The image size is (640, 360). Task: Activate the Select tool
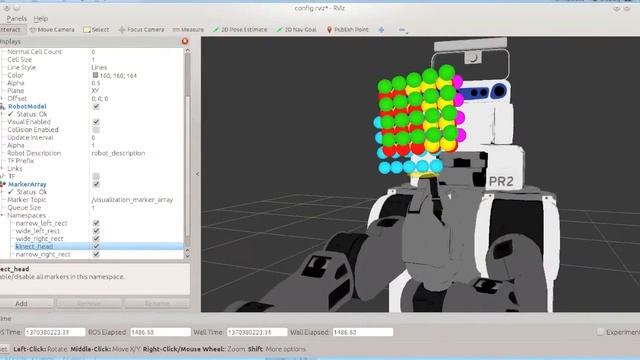pos(96,30)
